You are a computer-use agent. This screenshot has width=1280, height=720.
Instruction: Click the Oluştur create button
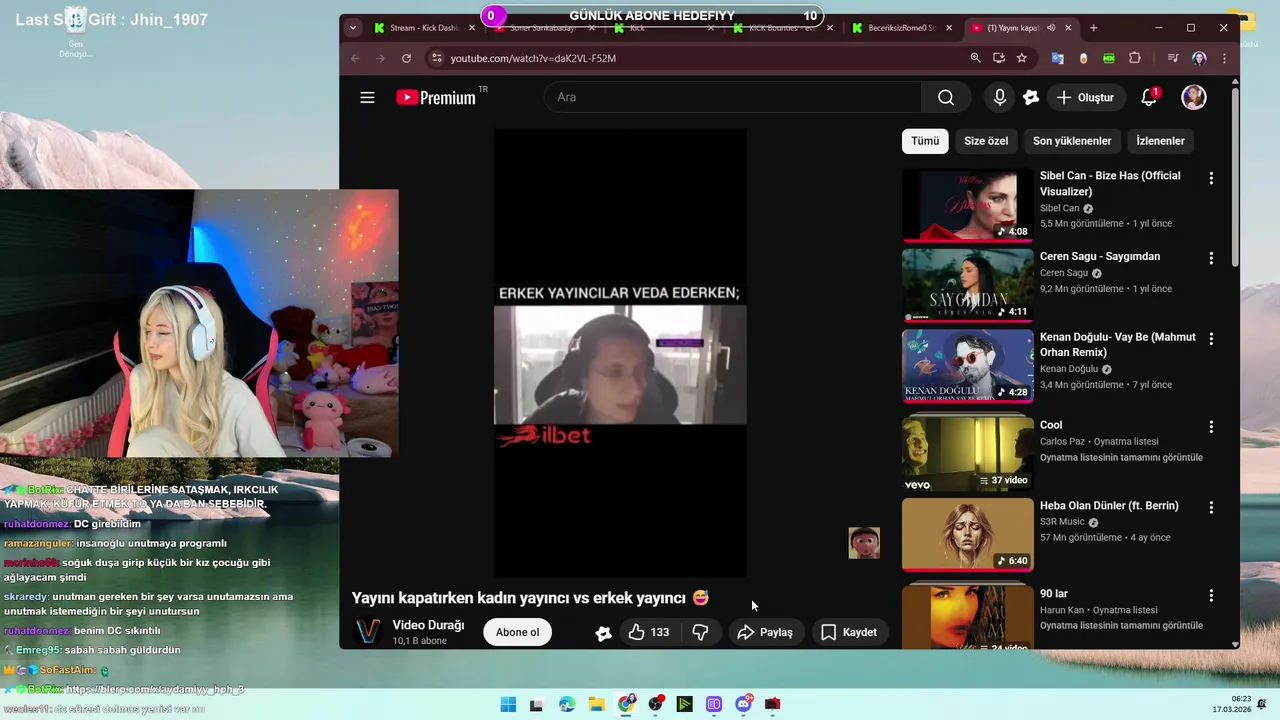click(1085, 97)
